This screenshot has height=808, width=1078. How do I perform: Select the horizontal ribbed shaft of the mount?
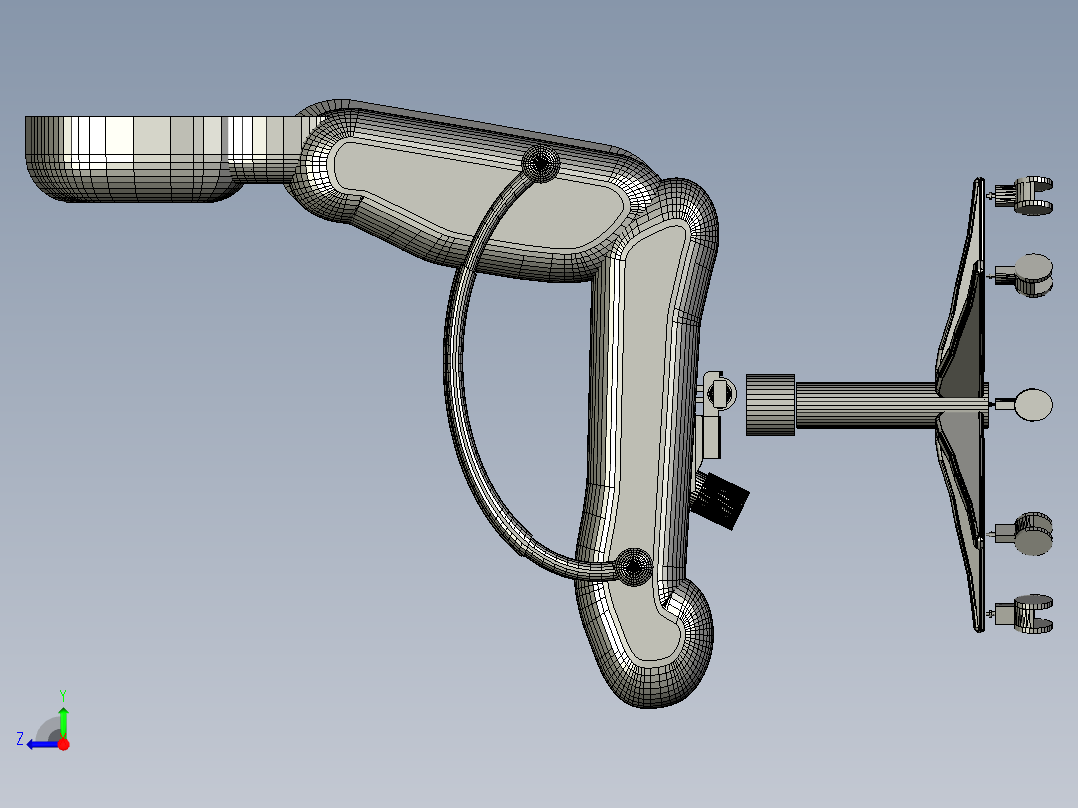(x=866, y=405)
